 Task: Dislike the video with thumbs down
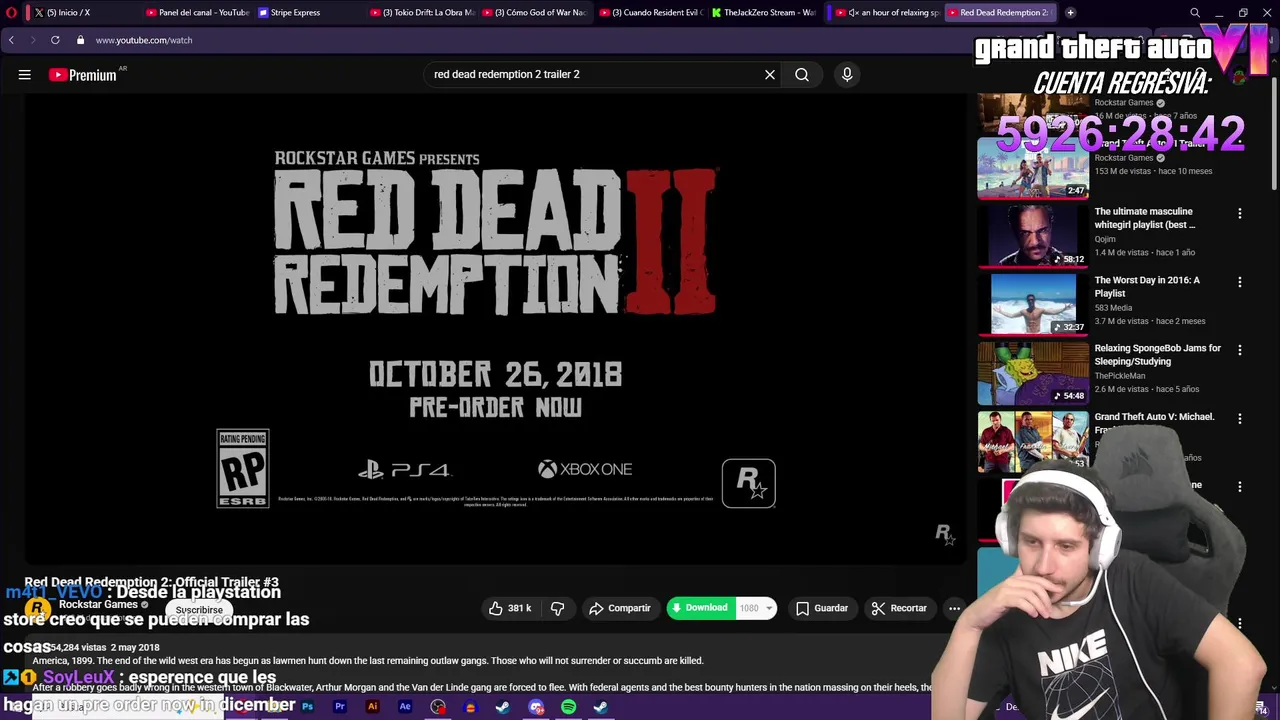click(558, 608)
